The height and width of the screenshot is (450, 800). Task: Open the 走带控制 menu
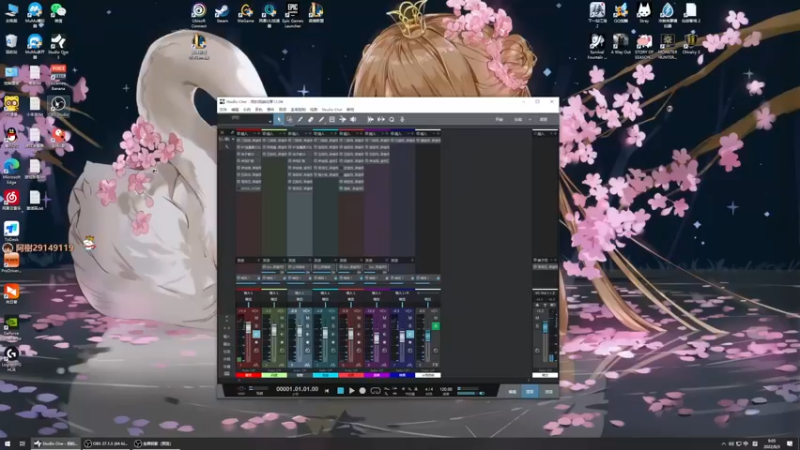pos(298,110)
